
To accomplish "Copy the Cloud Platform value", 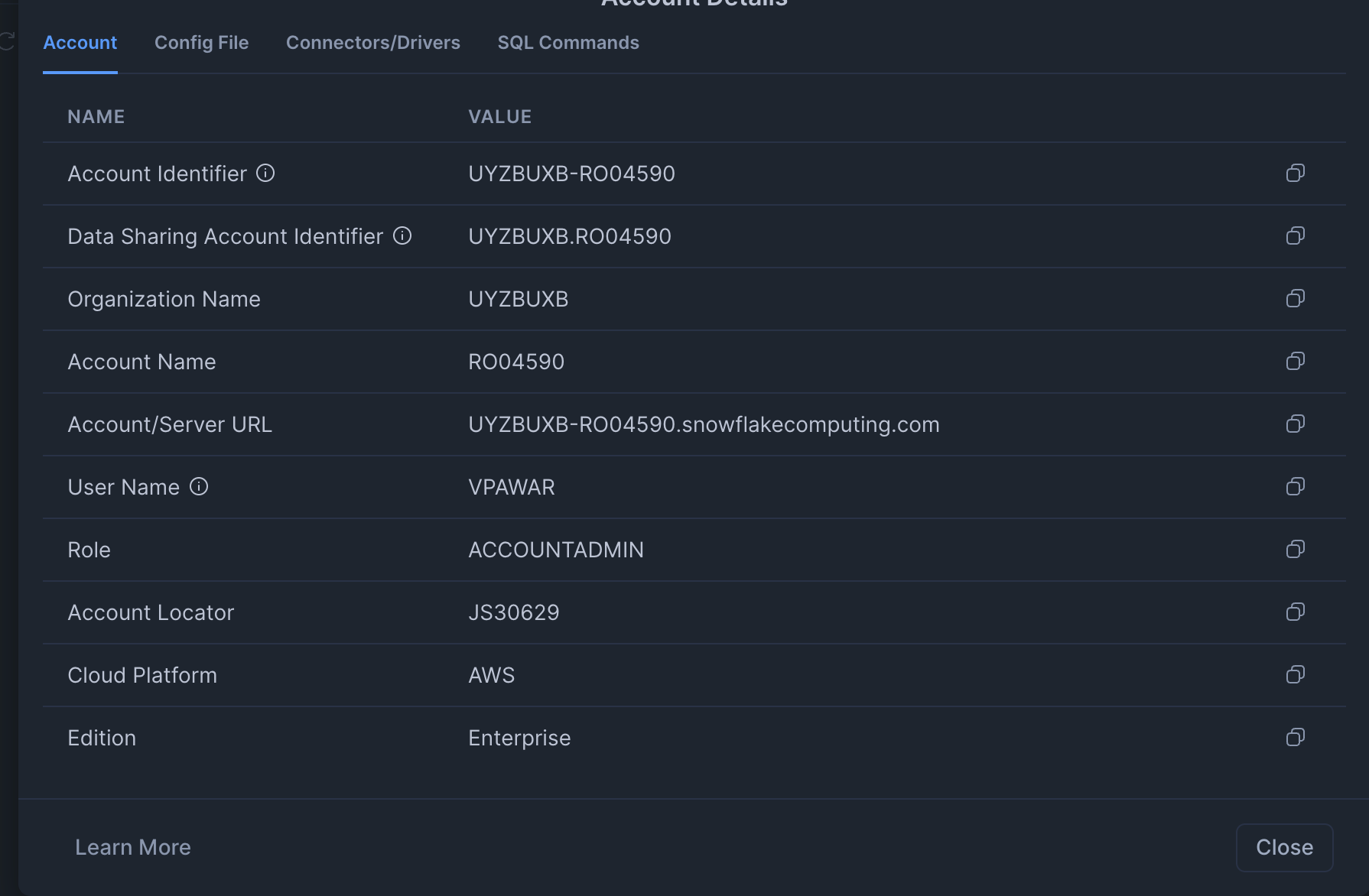I will (x=1295, y=675).
